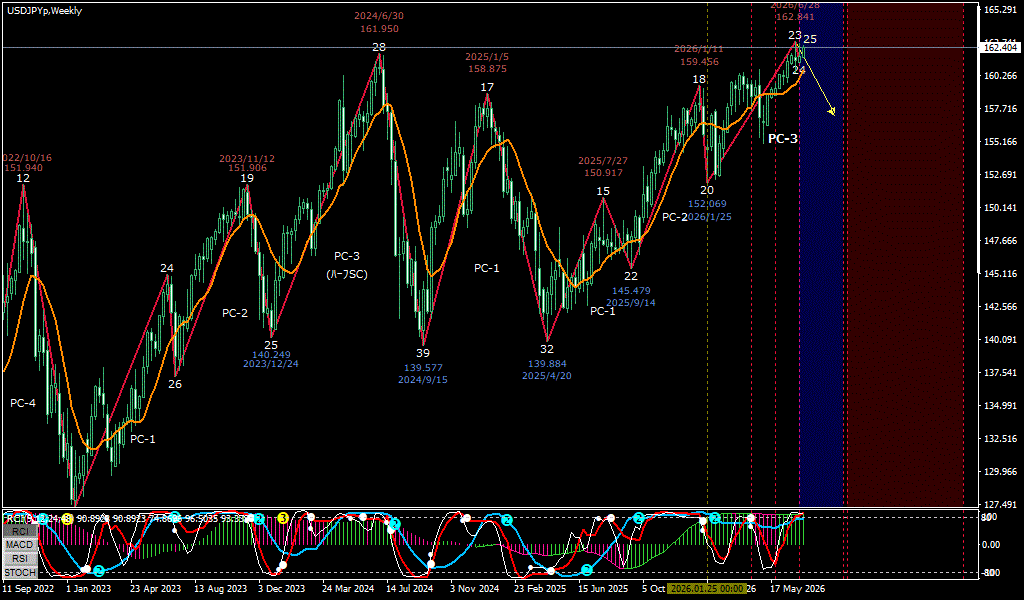This screenshot has width=1024, height=600.
Task: Select the (ハーフSC) label
Action: pyautogui.click(x=347, y=274)
